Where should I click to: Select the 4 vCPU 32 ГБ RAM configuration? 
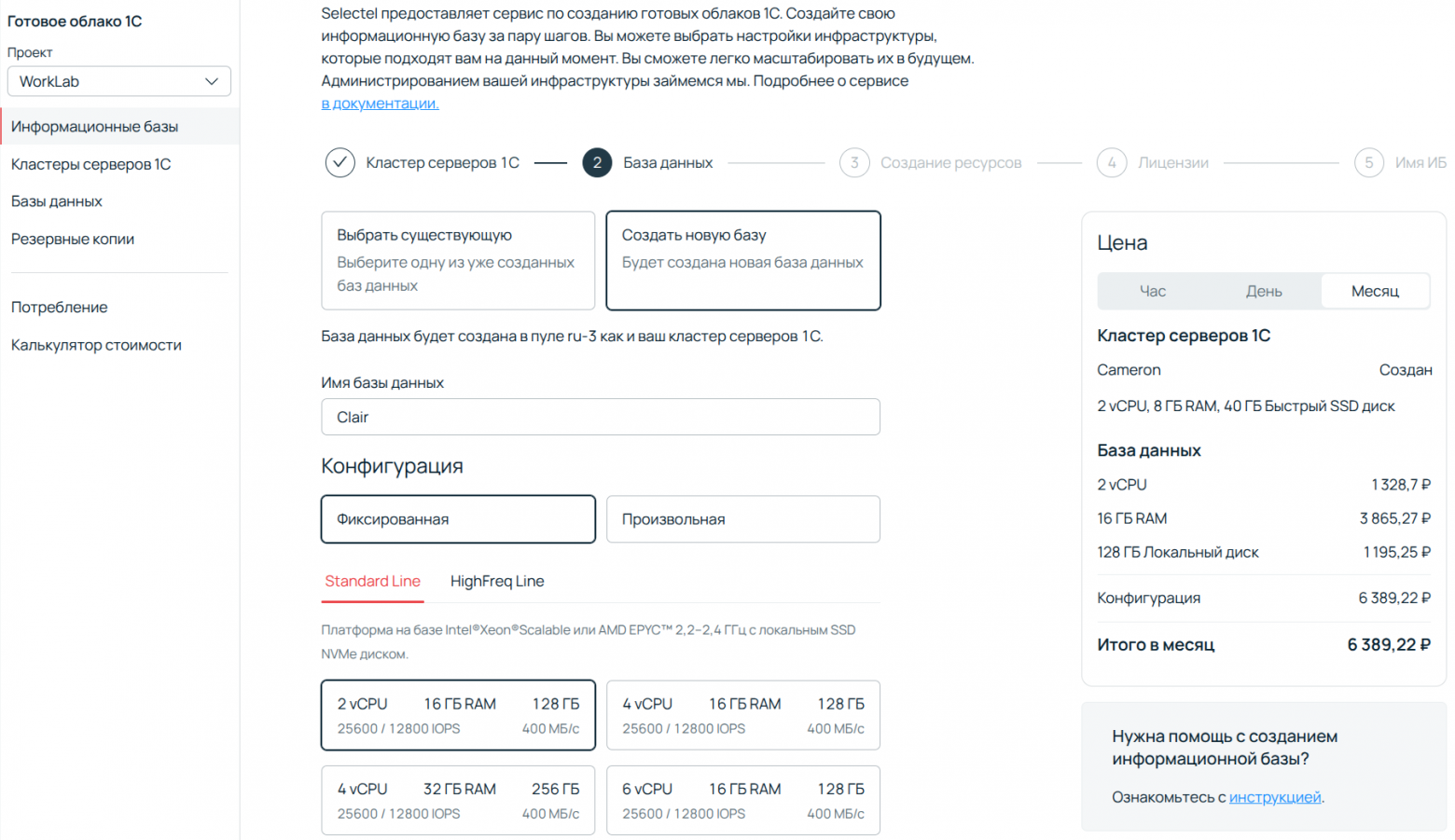[457, 800]
